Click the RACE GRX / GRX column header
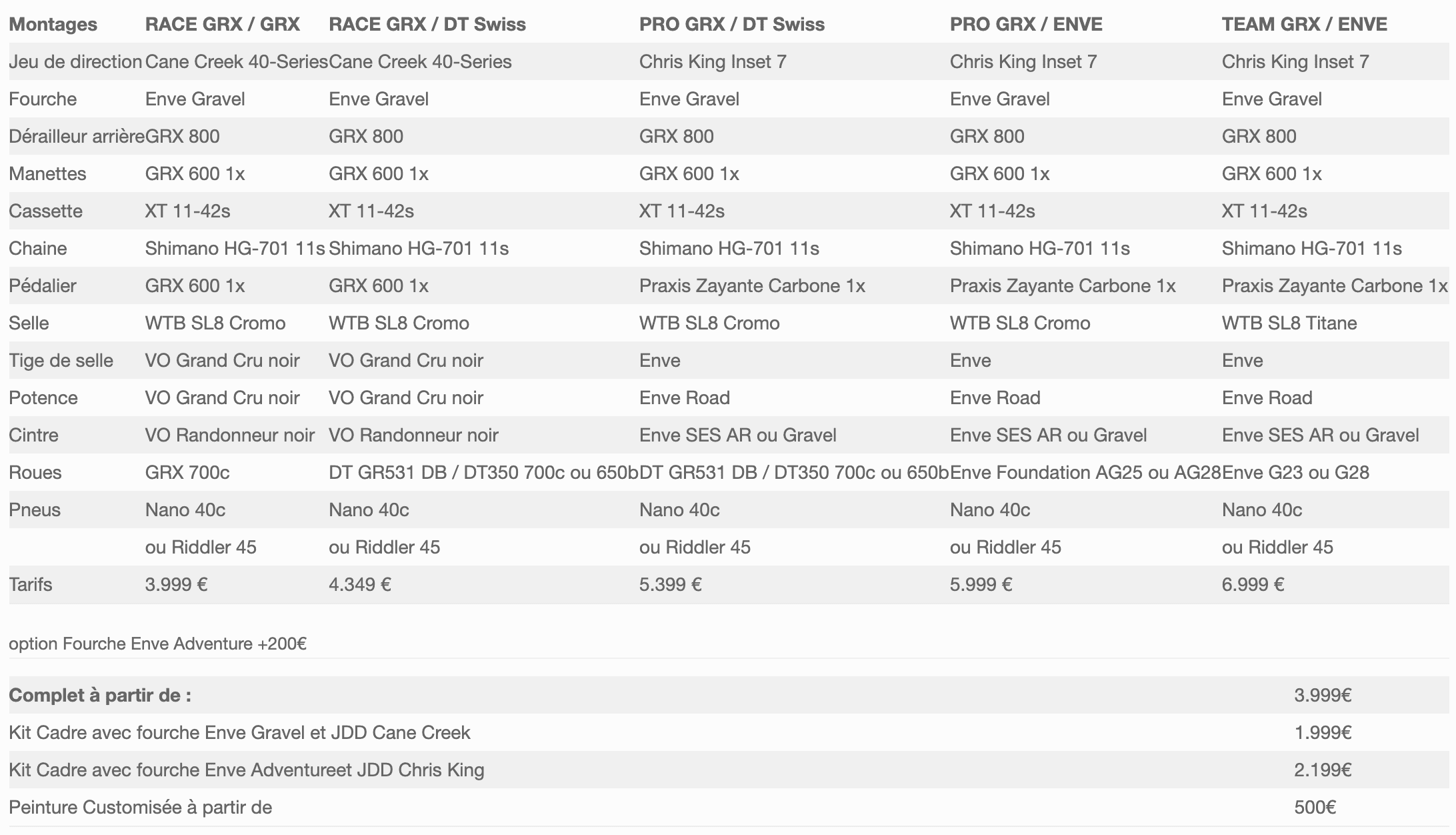 [222, 25]
